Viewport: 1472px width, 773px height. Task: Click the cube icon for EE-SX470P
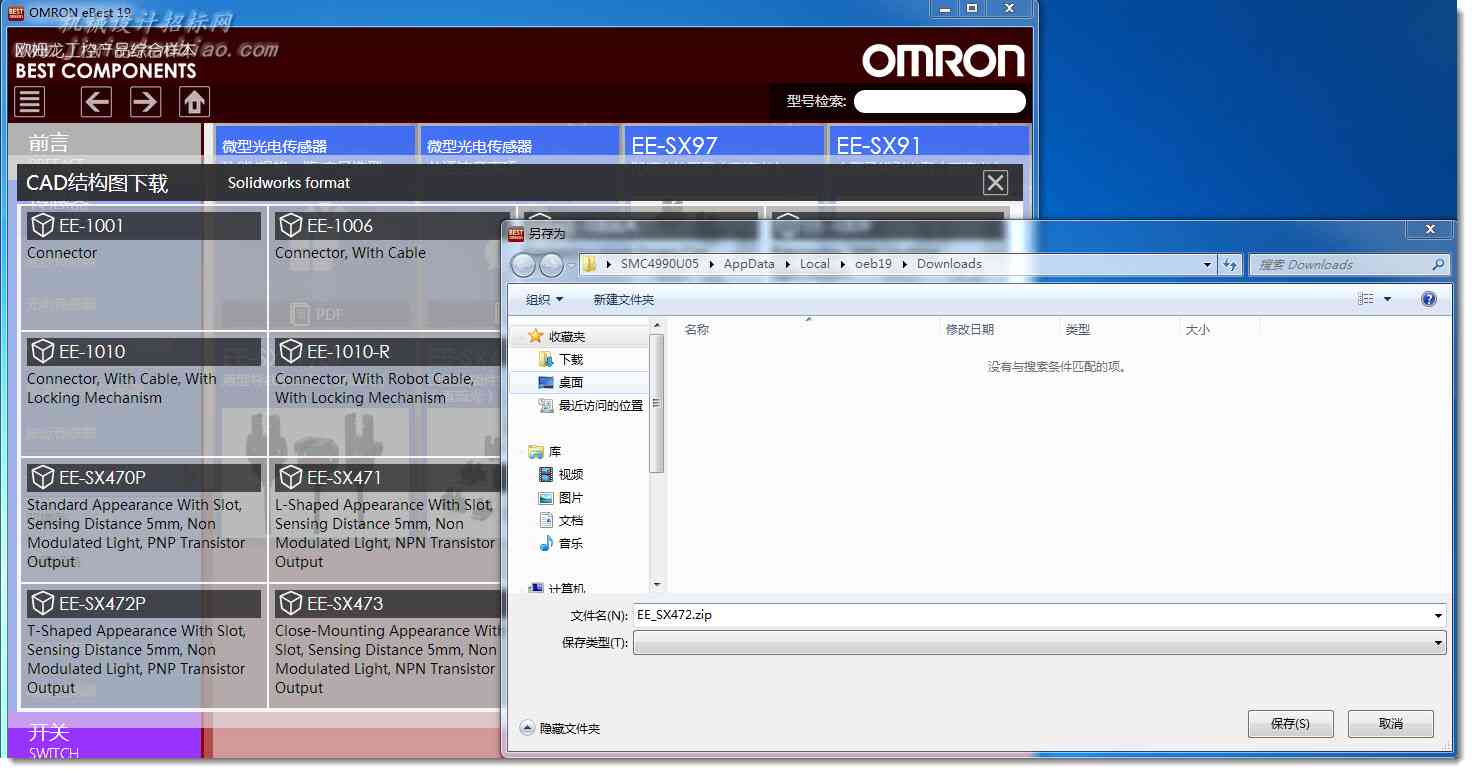tap(43, 477)
